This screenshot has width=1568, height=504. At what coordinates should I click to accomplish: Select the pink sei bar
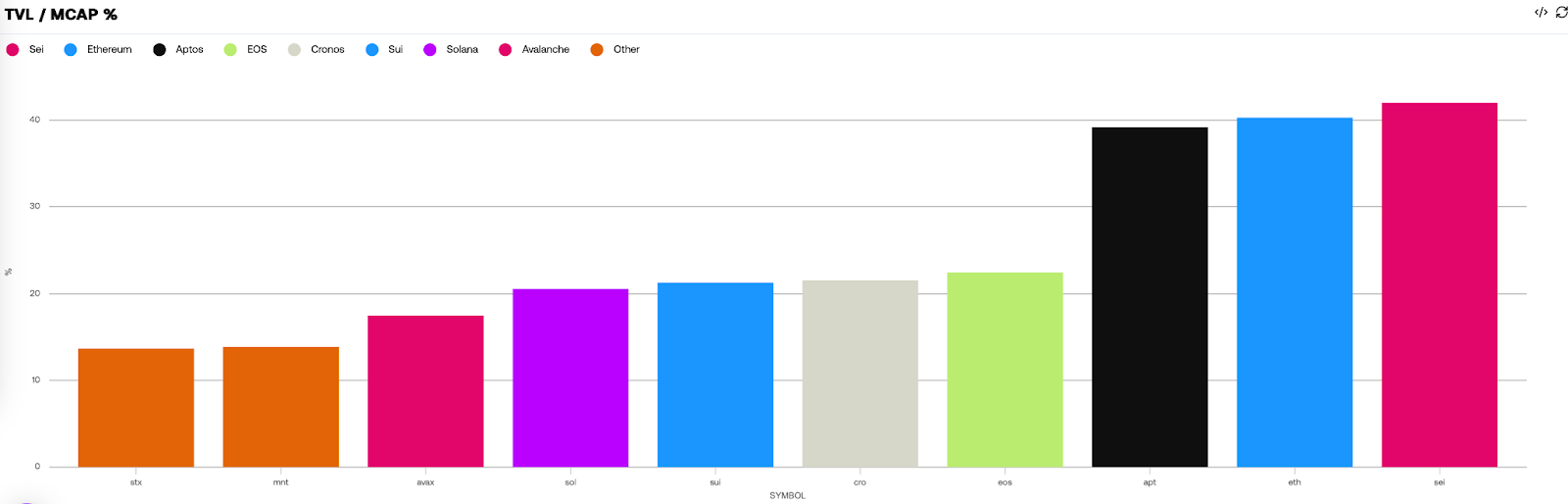(1440, 284)
